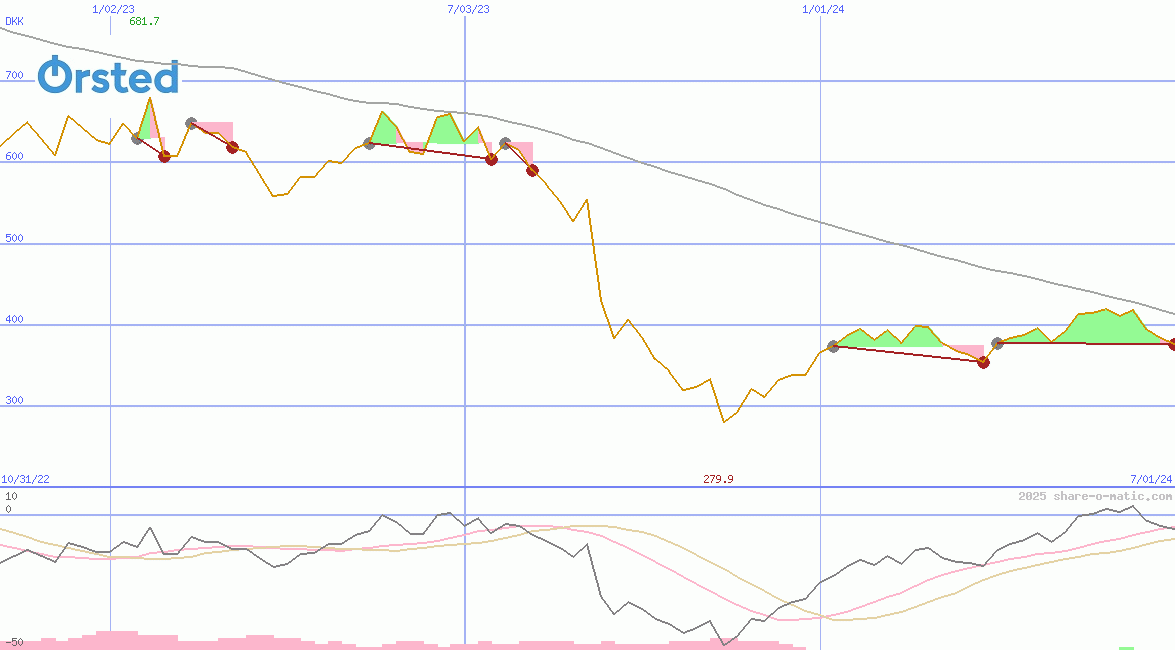1175x650 pixels.
Task: Click the 10/31/22 start date label
Action: tap(25, 480)
